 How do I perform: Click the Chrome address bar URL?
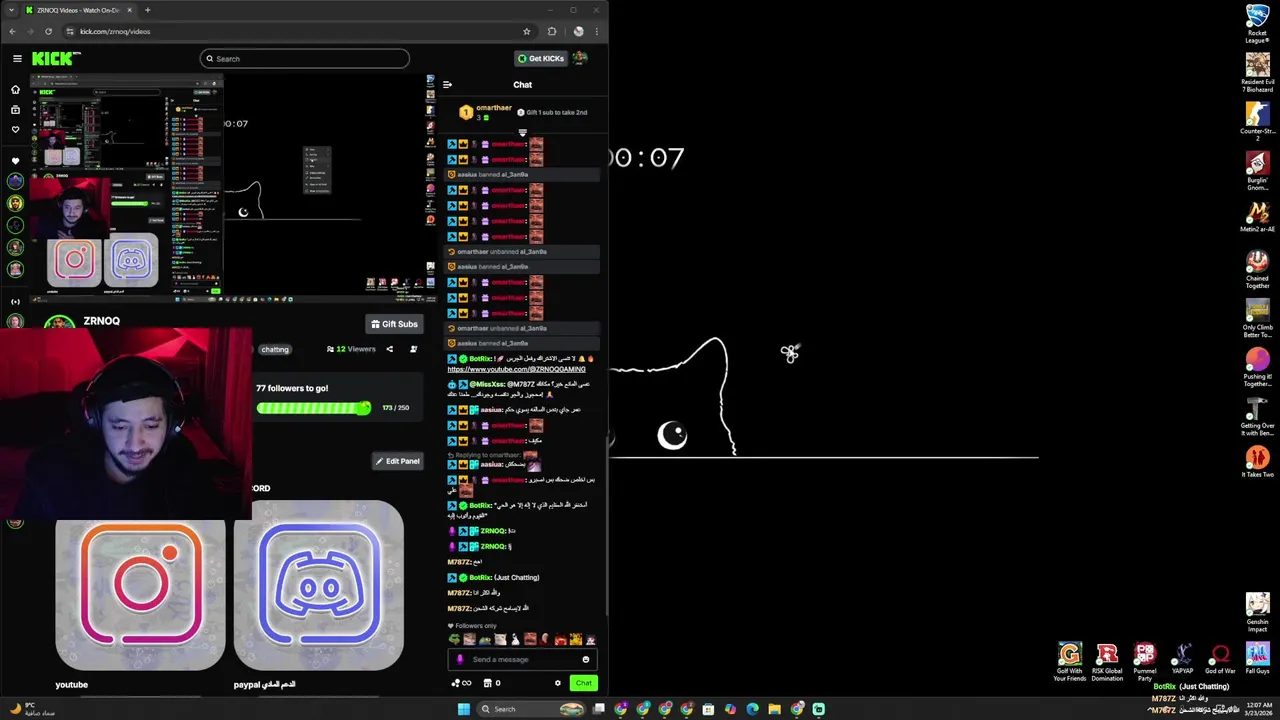pos(115,31)
